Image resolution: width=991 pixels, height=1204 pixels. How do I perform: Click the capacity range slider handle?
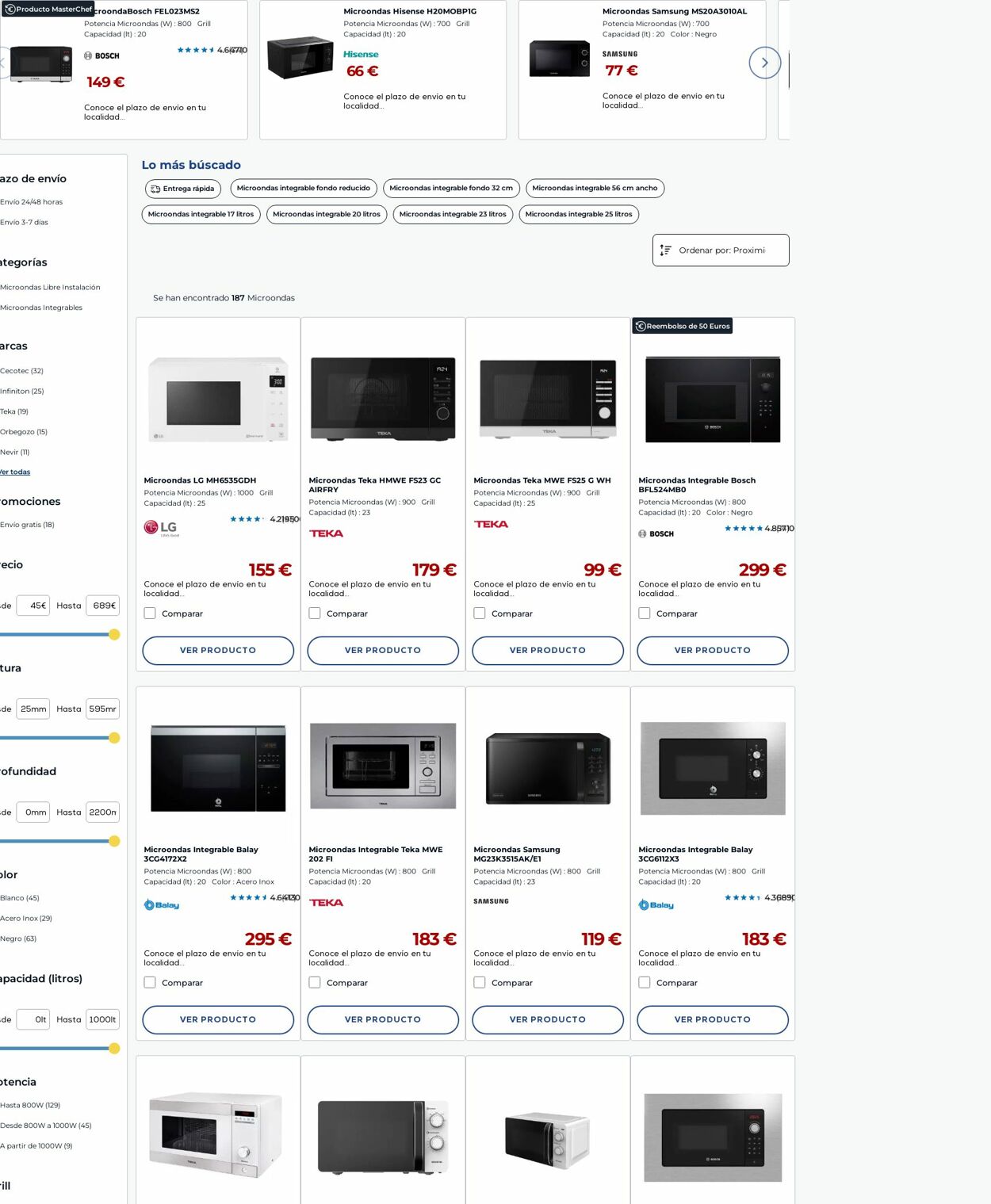point(114,1049)
